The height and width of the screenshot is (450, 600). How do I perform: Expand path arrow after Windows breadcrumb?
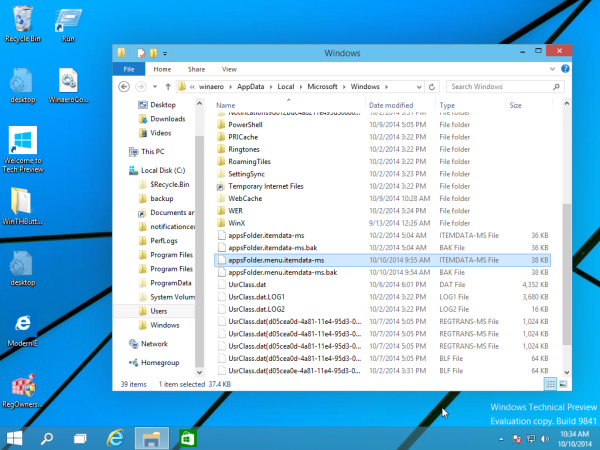tap(386, 87)
